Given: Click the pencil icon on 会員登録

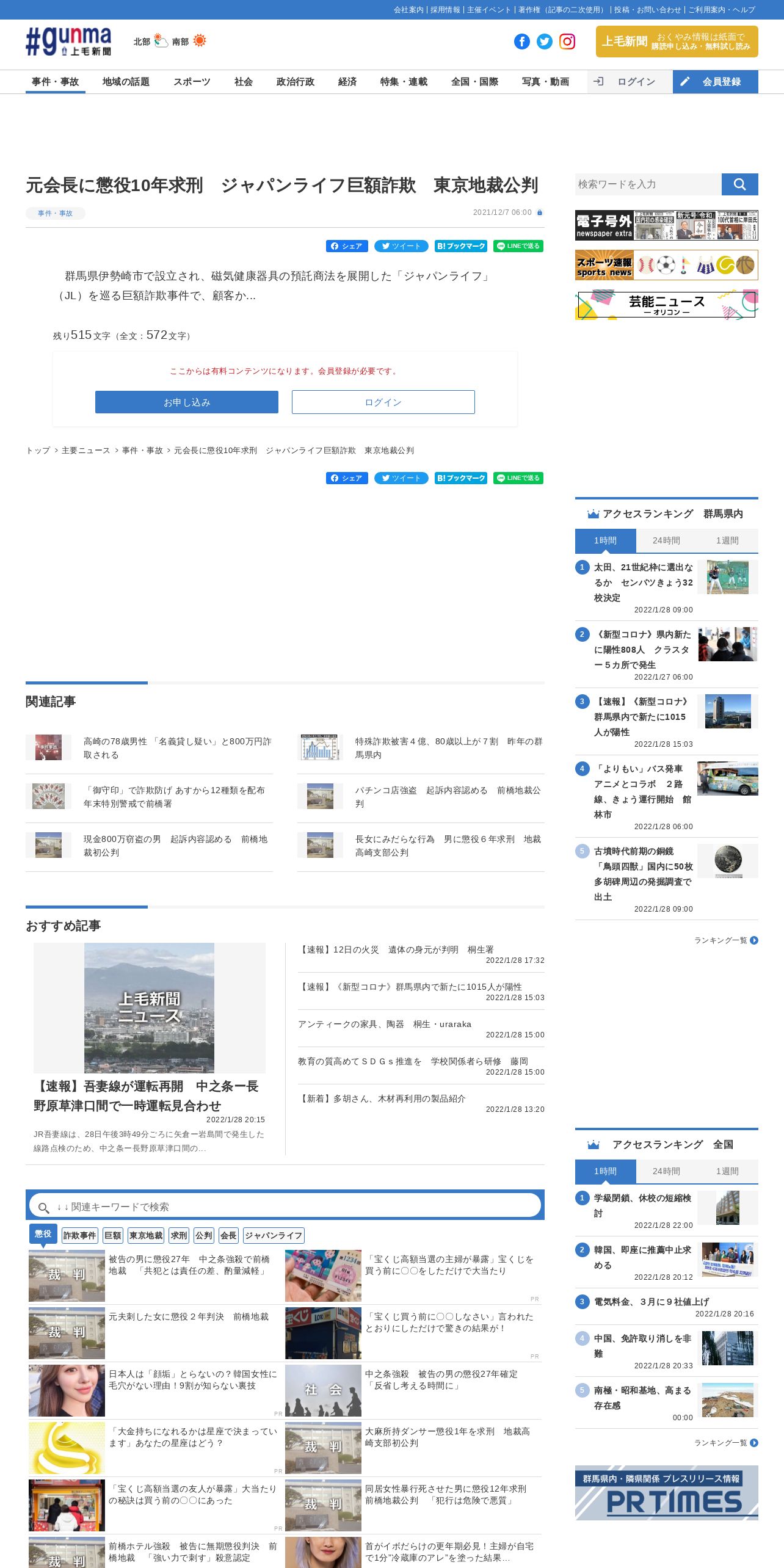Looking at the screenshot, I should [x=685, y=81].
